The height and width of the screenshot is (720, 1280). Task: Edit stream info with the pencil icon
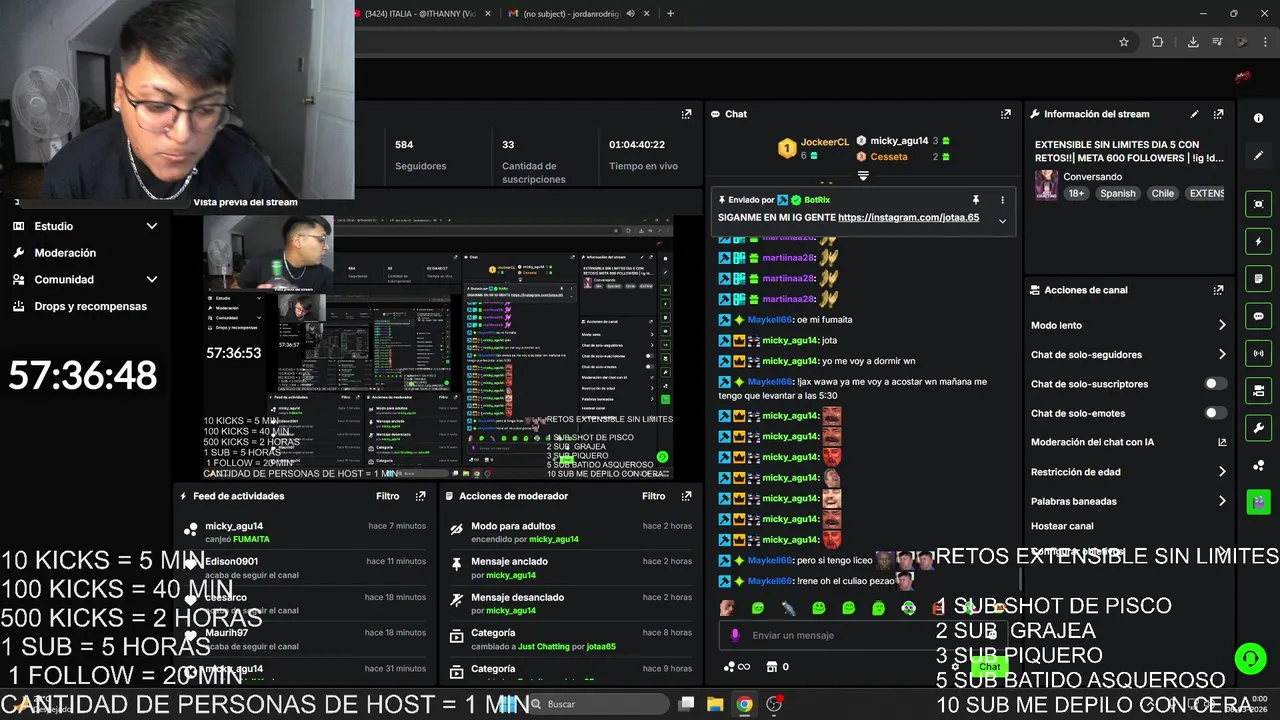pyautogui.click(x=1194, y=114)
